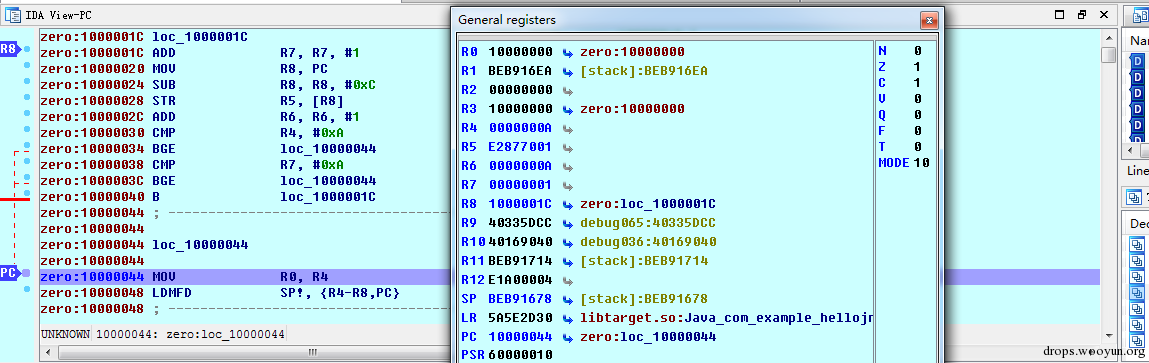
Task: Follow the jump arrow next to SP value
Action: click(567, 299)
